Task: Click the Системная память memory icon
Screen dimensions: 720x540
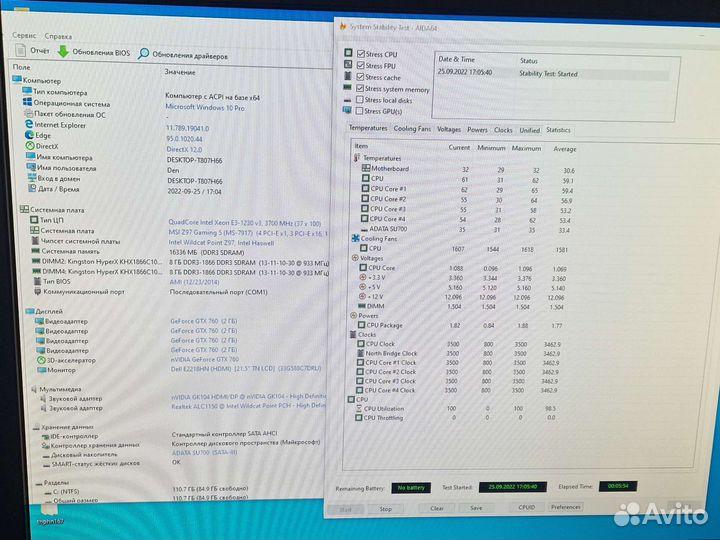Action: (x=35, y=251)
